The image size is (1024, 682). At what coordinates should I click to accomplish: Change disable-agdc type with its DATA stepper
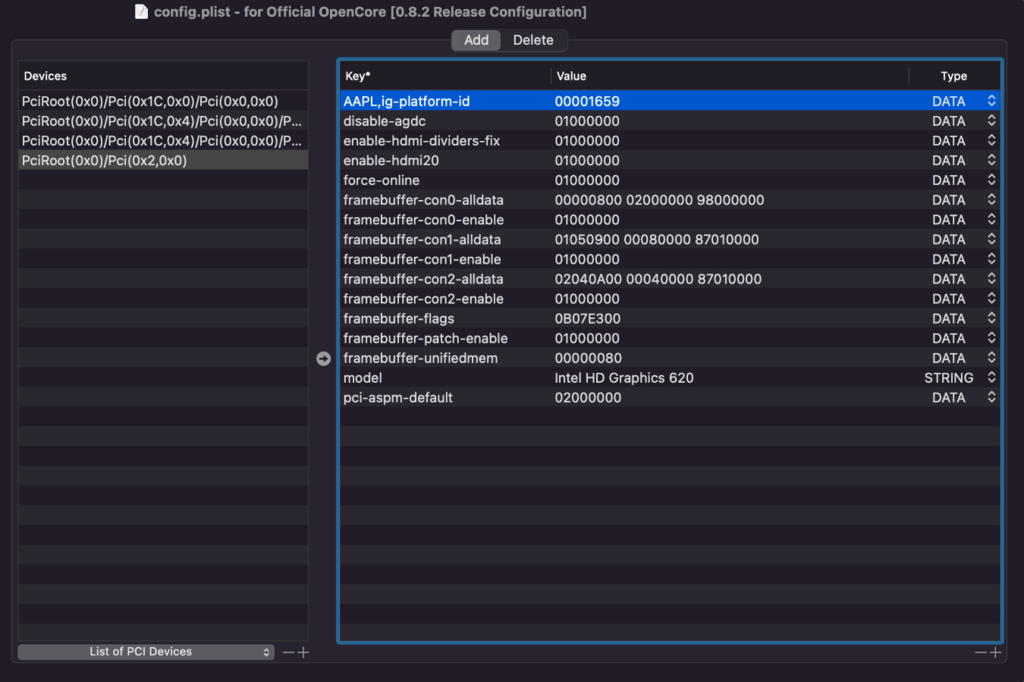pos(989,120)
